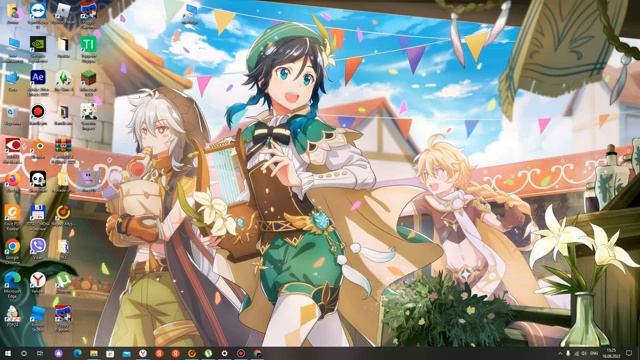Launch Firefox from the desktop
Image resolution: width=640 pixels, height=360 pixels.
[x=13, y=179]
